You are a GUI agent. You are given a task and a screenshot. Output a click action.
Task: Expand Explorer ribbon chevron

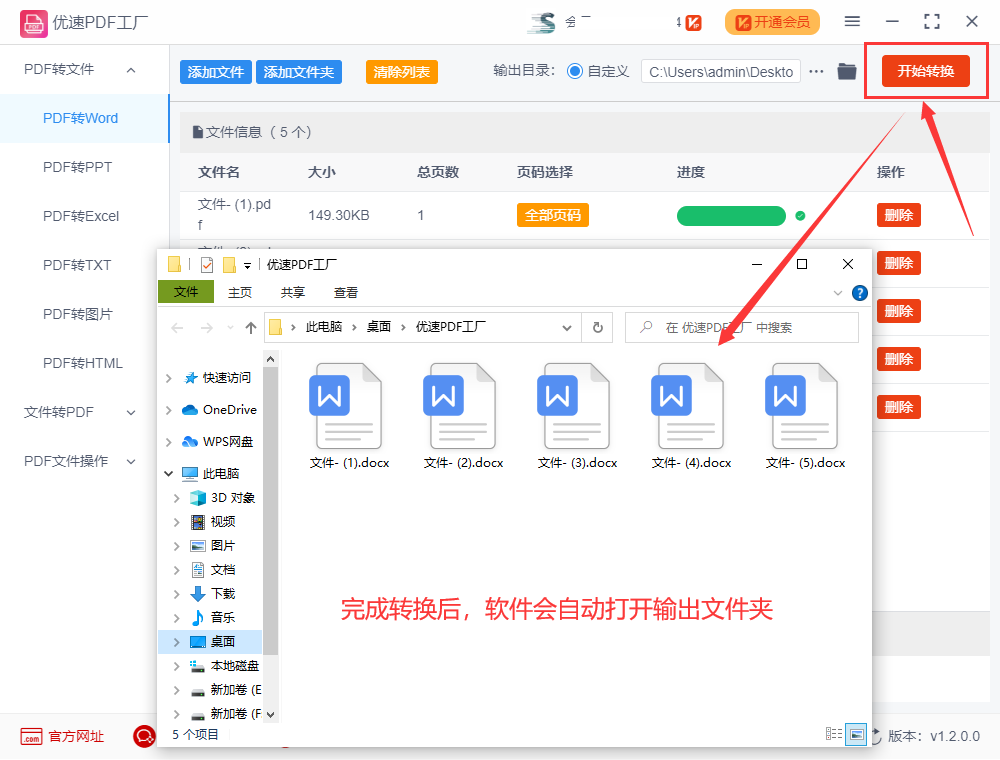(x=837, y=293)
